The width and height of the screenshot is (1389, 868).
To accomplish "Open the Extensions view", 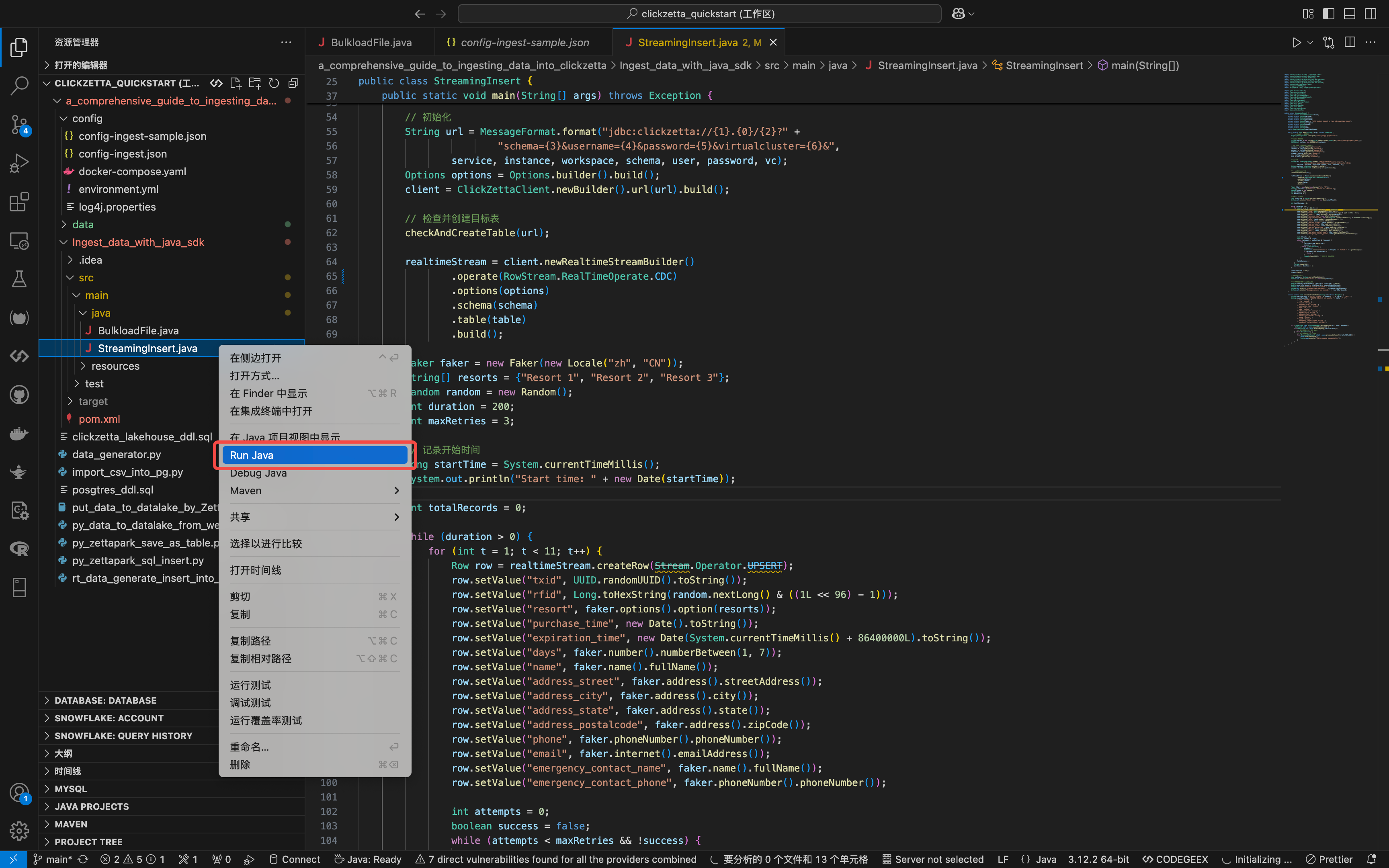I will (x=19, y=202).
